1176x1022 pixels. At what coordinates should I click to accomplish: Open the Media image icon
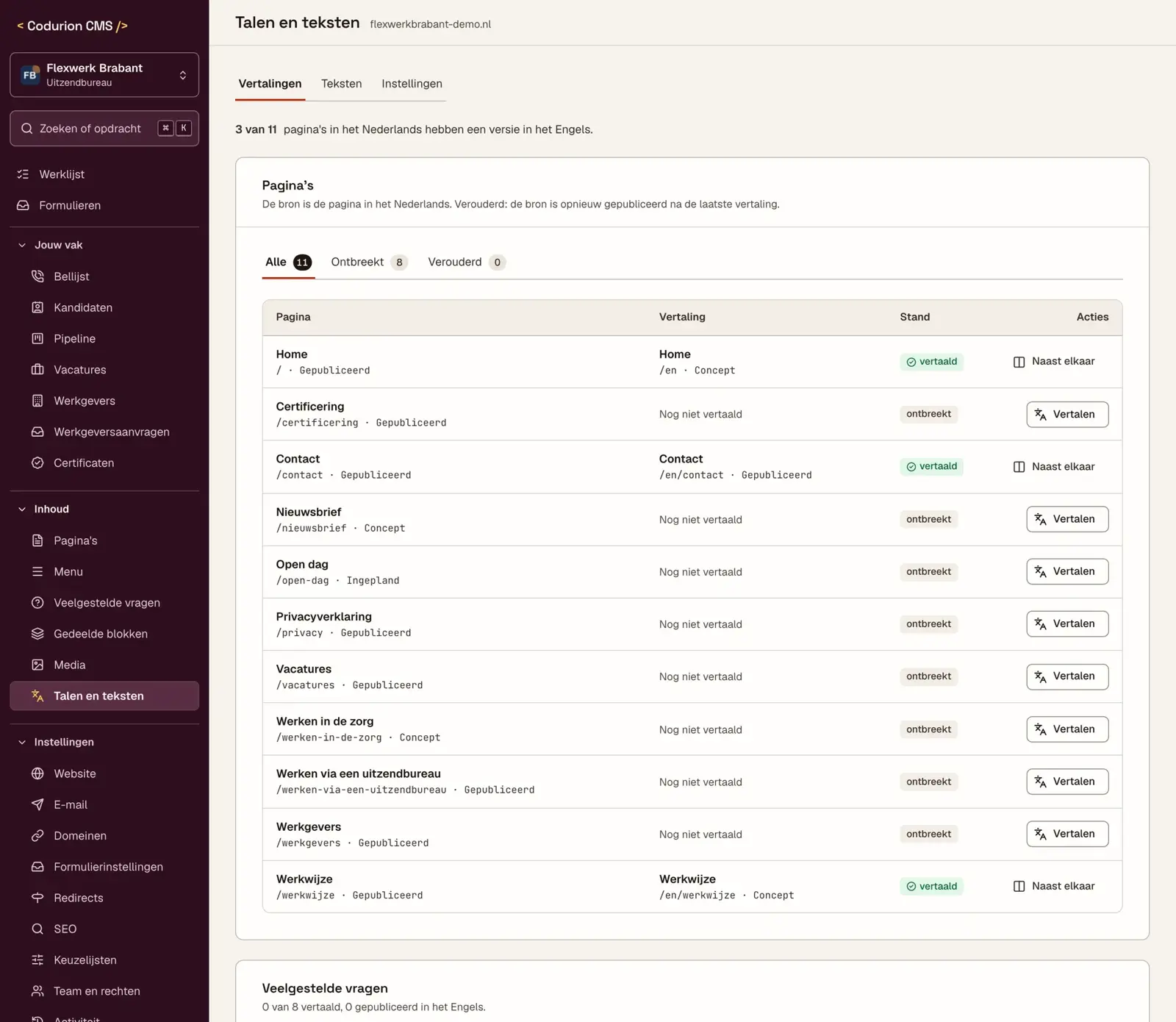pos(37,665)
